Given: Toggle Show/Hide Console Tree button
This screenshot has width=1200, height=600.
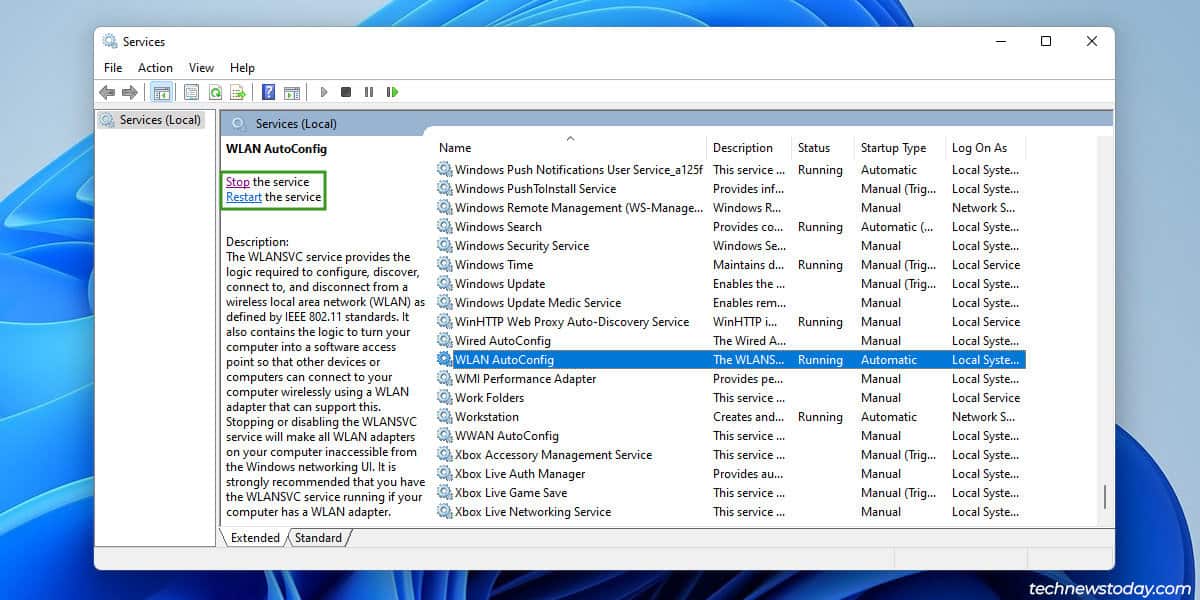Looking at the screenshot, I should (162, 92).
